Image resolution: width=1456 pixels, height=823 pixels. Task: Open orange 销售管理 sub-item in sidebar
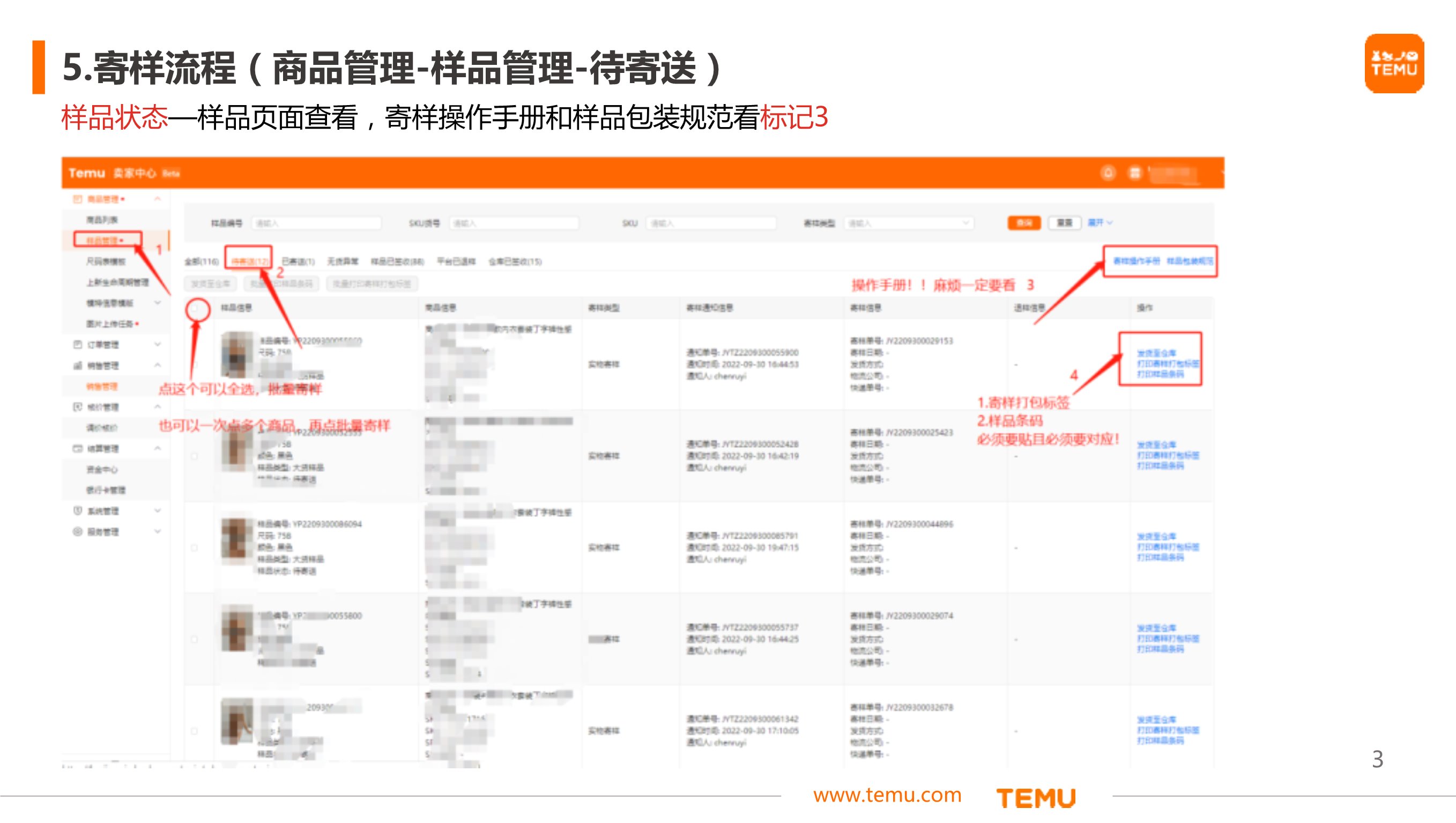[x=102, y=387]
